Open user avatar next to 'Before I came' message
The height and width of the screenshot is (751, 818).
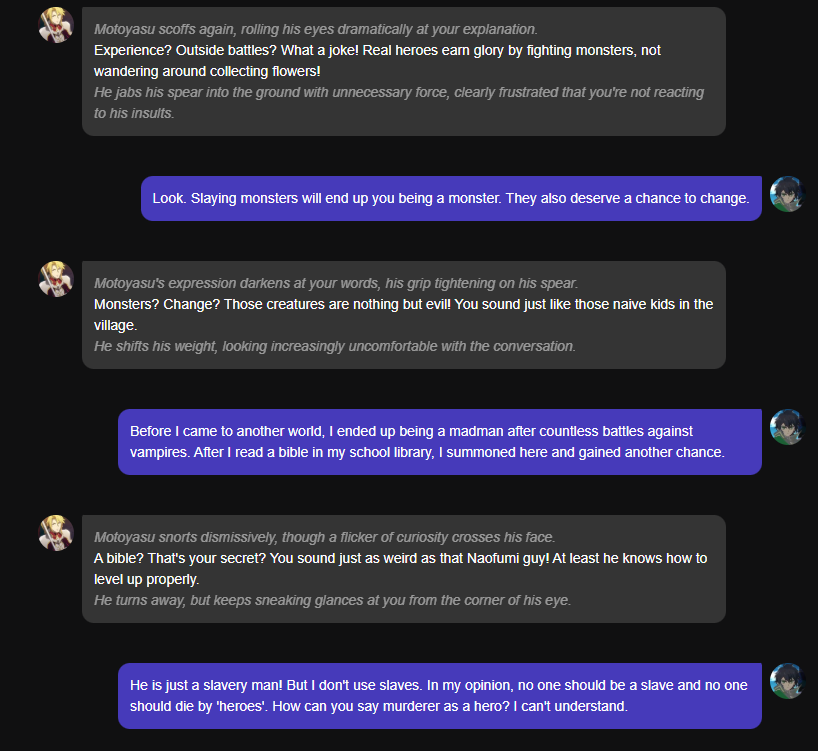787,427
